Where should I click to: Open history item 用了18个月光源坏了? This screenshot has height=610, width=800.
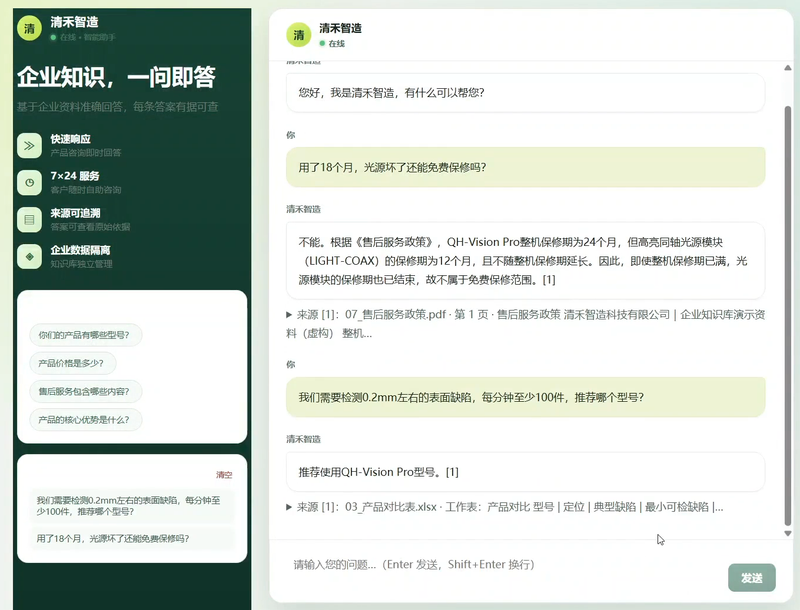[x=132, y=539]
